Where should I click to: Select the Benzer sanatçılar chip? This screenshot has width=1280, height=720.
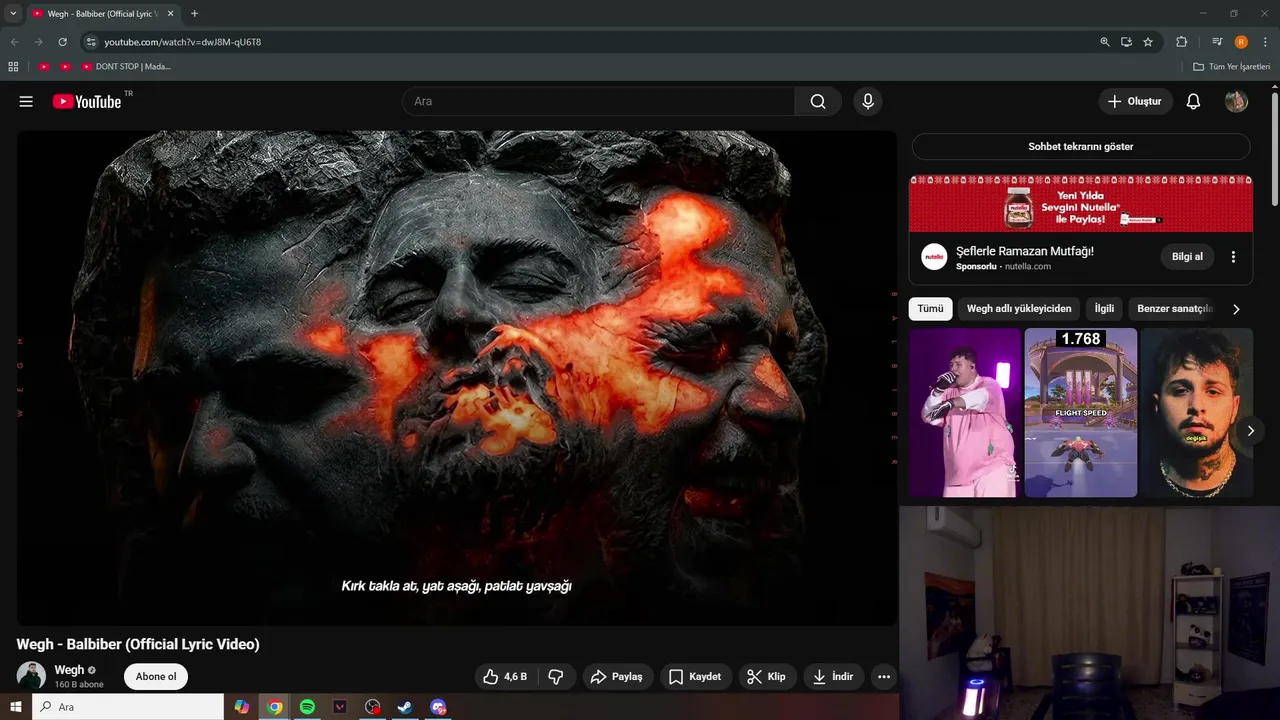pyautogui.click(x=1174, y=309)
